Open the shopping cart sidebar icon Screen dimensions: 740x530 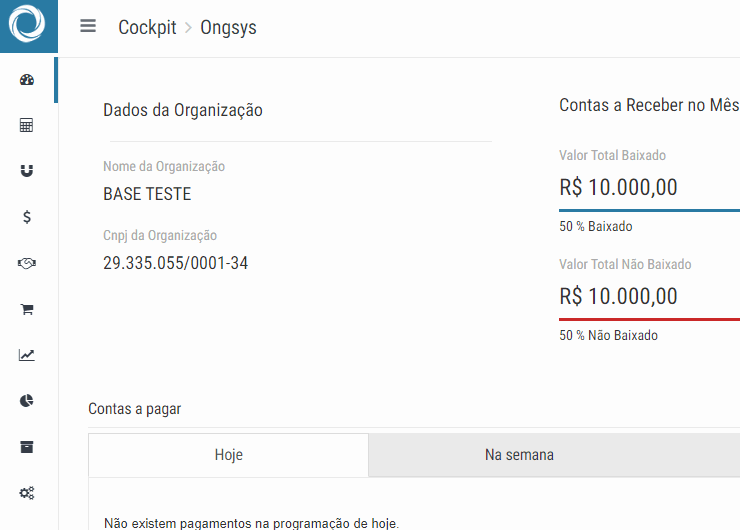point(27,309)
